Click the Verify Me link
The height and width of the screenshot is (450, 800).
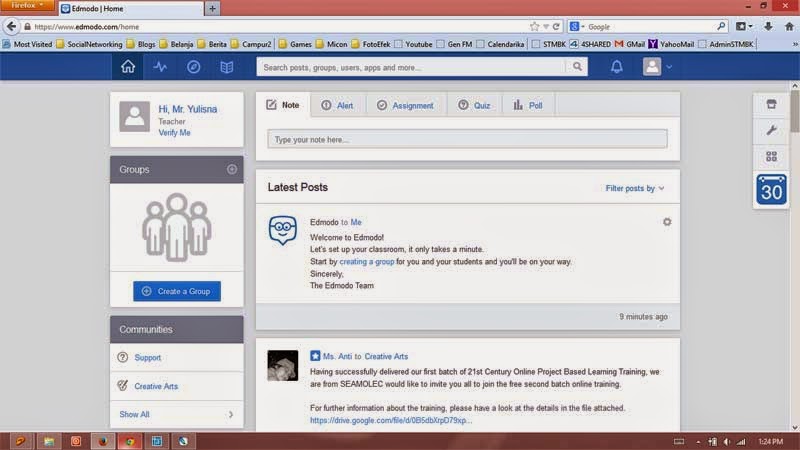pos(174,133)
